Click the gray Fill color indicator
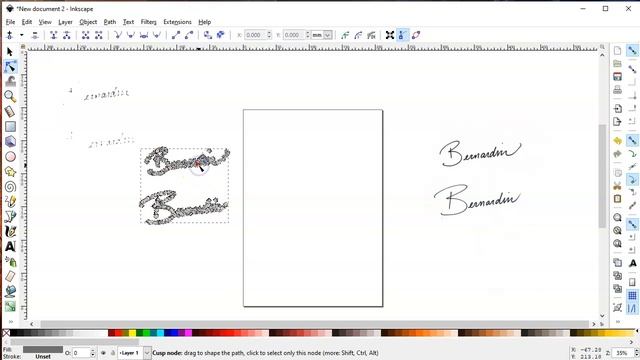The image size is (640, 360). tap(43, 350)
